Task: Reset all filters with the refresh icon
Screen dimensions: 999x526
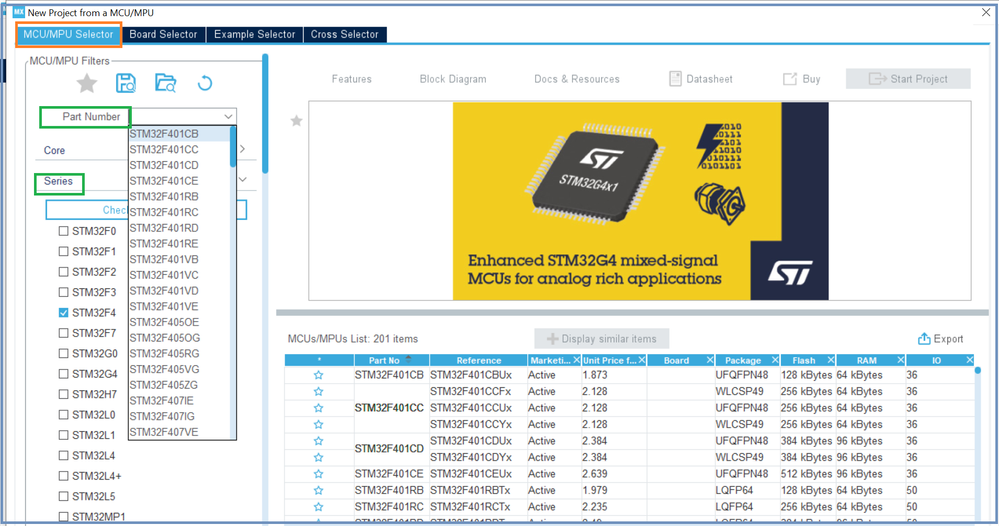Action: (x=205, y=83)
